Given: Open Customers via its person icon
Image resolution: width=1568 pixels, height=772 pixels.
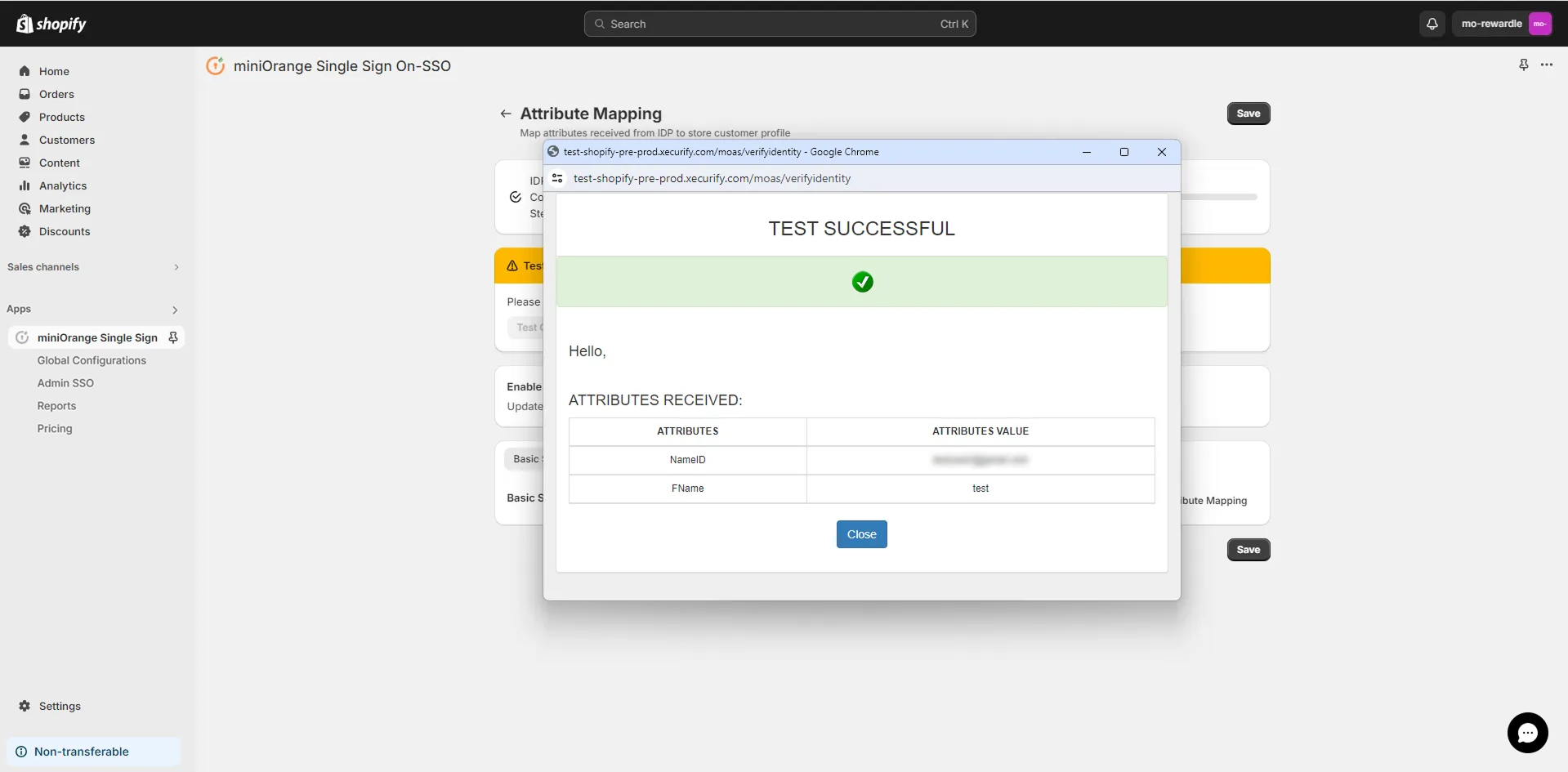Looking at the screenshot, I should point(25,140).
